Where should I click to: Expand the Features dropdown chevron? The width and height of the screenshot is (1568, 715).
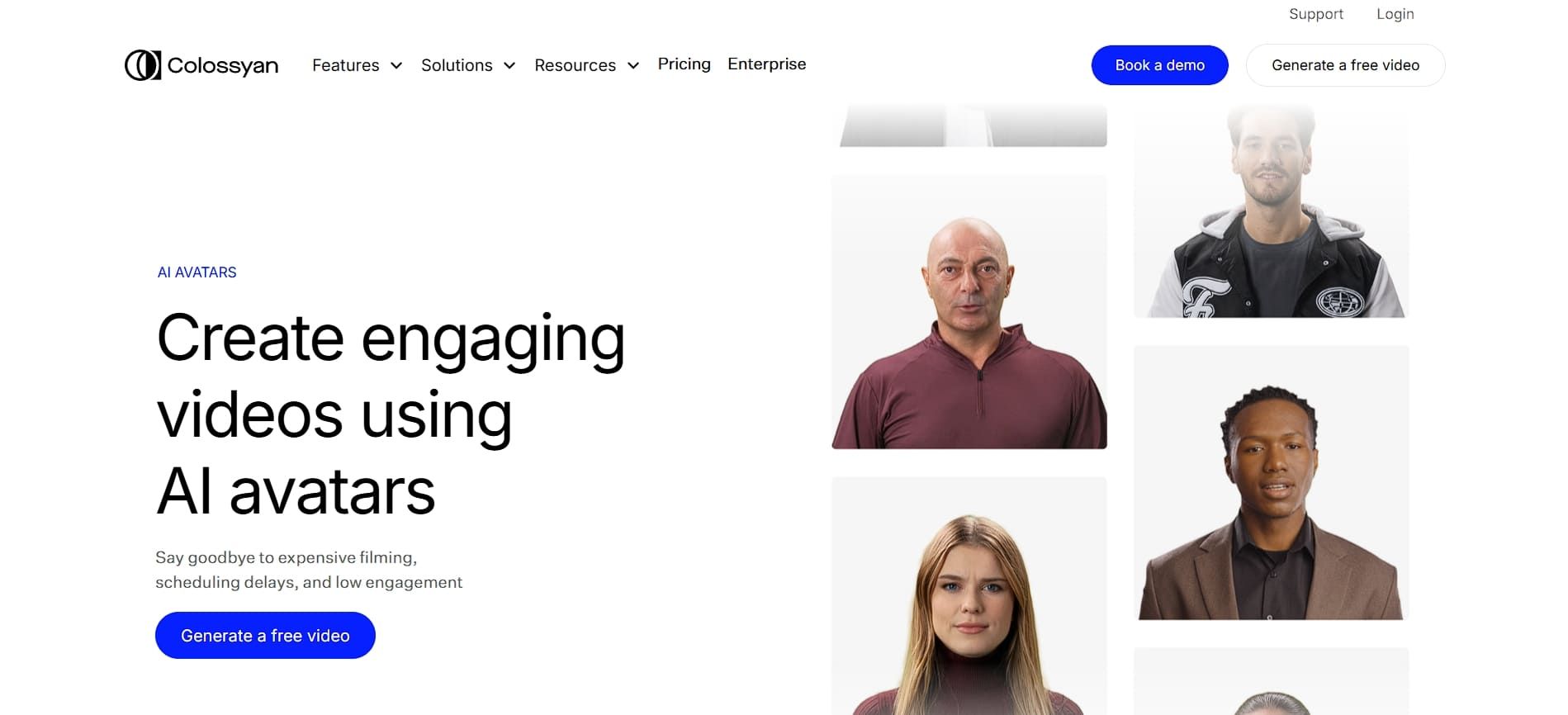[396, 66]
